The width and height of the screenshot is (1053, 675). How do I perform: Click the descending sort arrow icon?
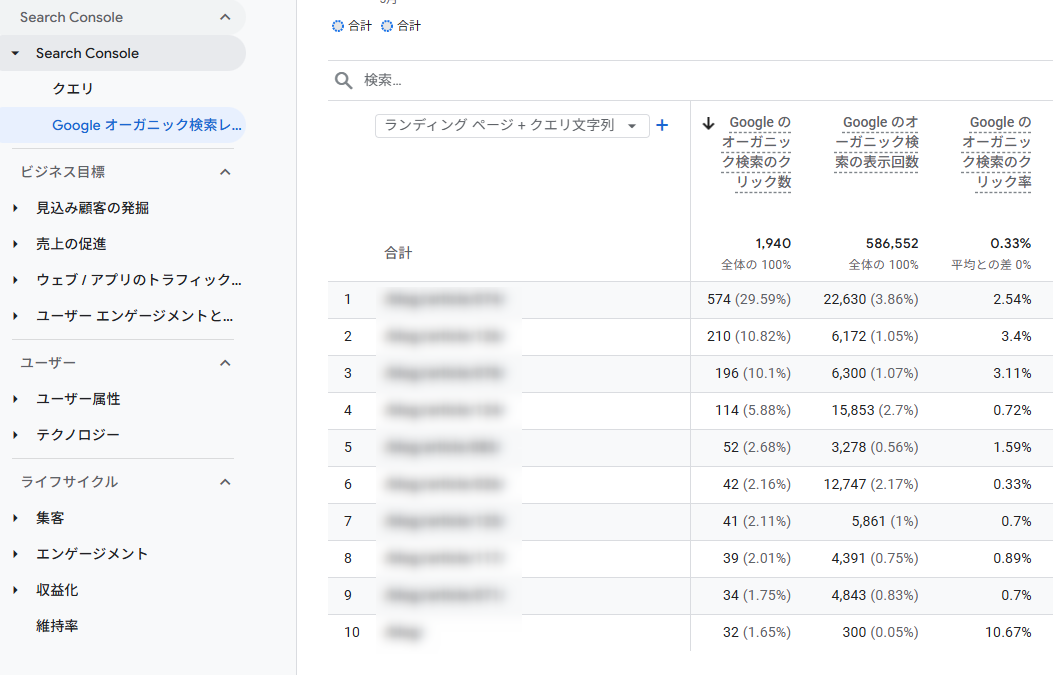point(708,123)
